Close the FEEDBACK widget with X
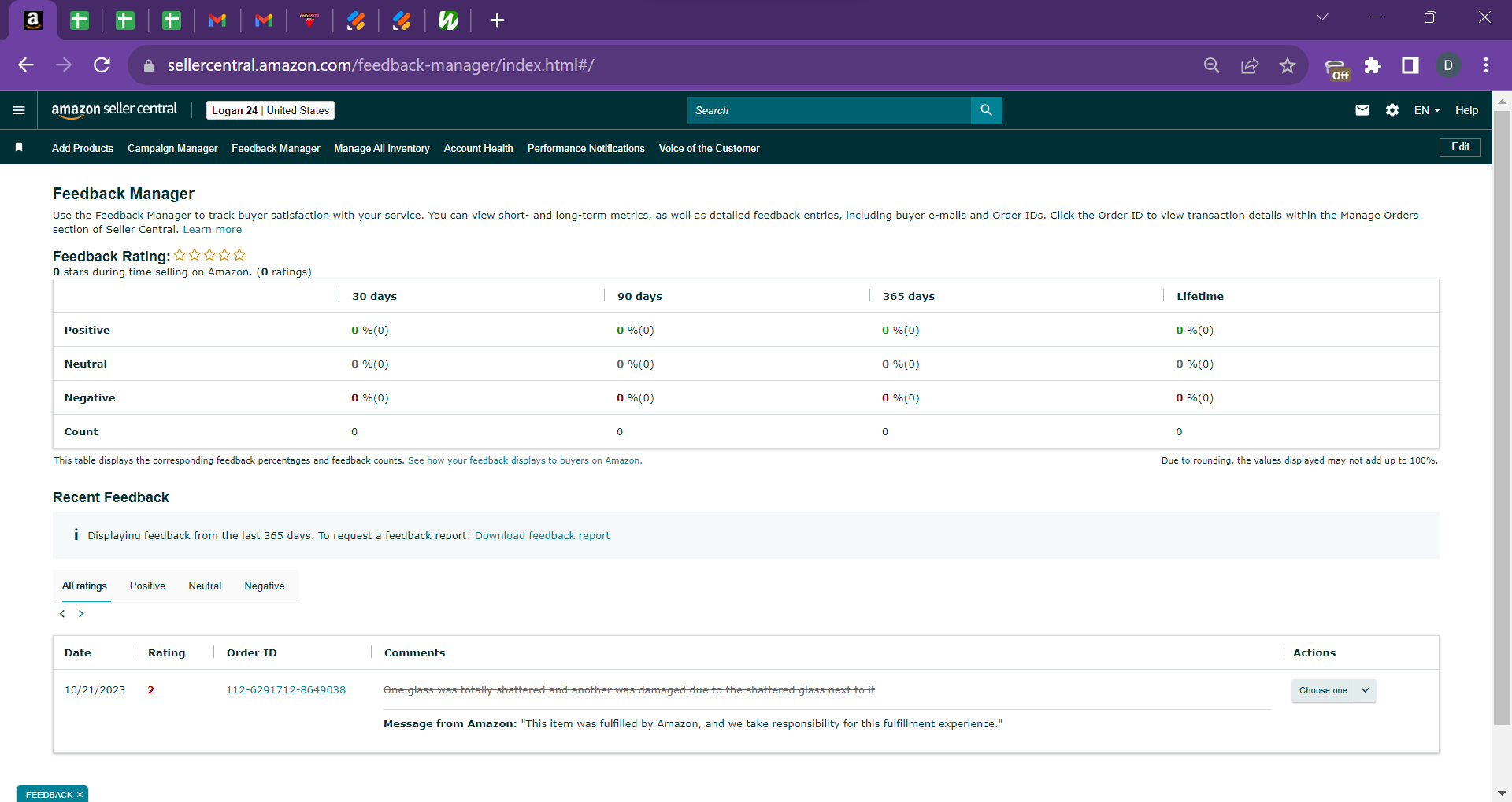 (80, 795)
